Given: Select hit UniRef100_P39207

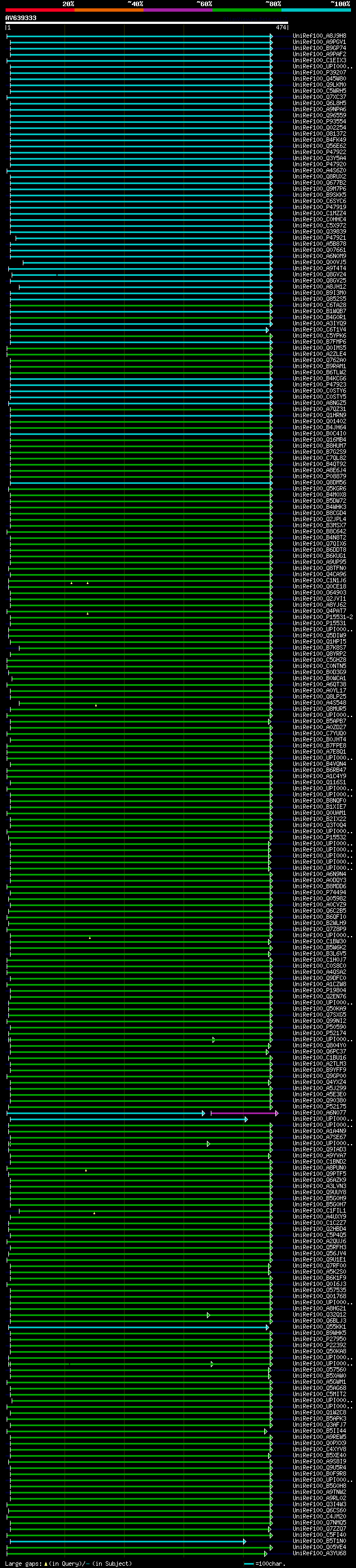Looking at the screenshot, I should [319, 72].
